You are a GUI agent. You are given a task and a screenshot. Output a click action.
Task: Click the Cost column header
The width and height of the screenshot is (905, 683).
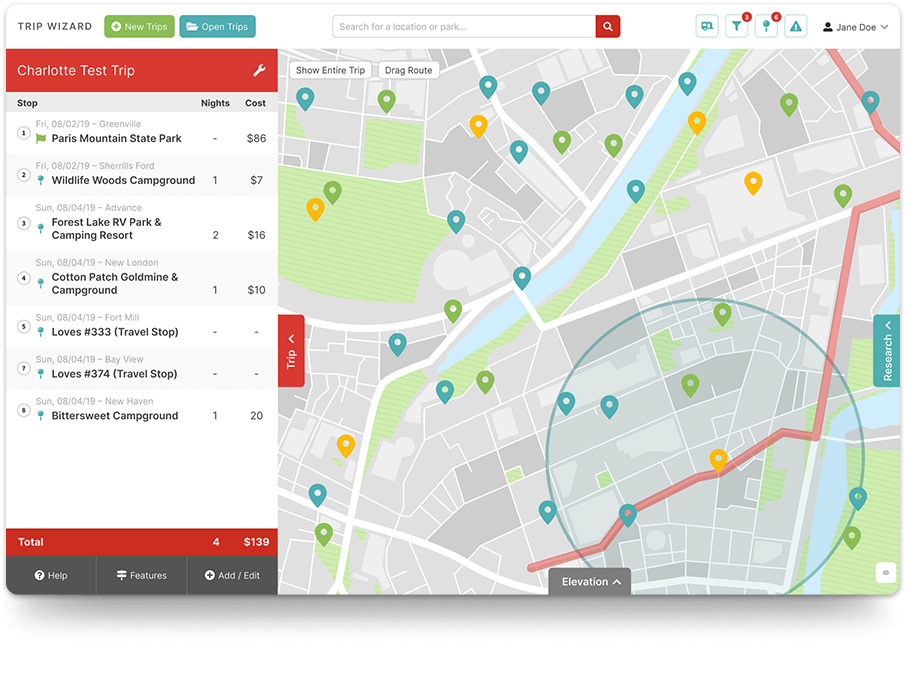point(255,103)
